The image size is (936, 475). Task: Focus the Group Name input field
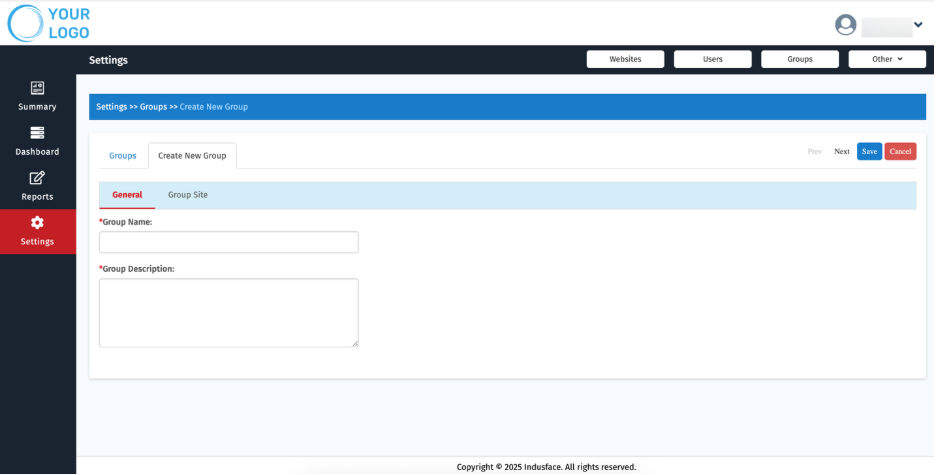coord(229,242)
